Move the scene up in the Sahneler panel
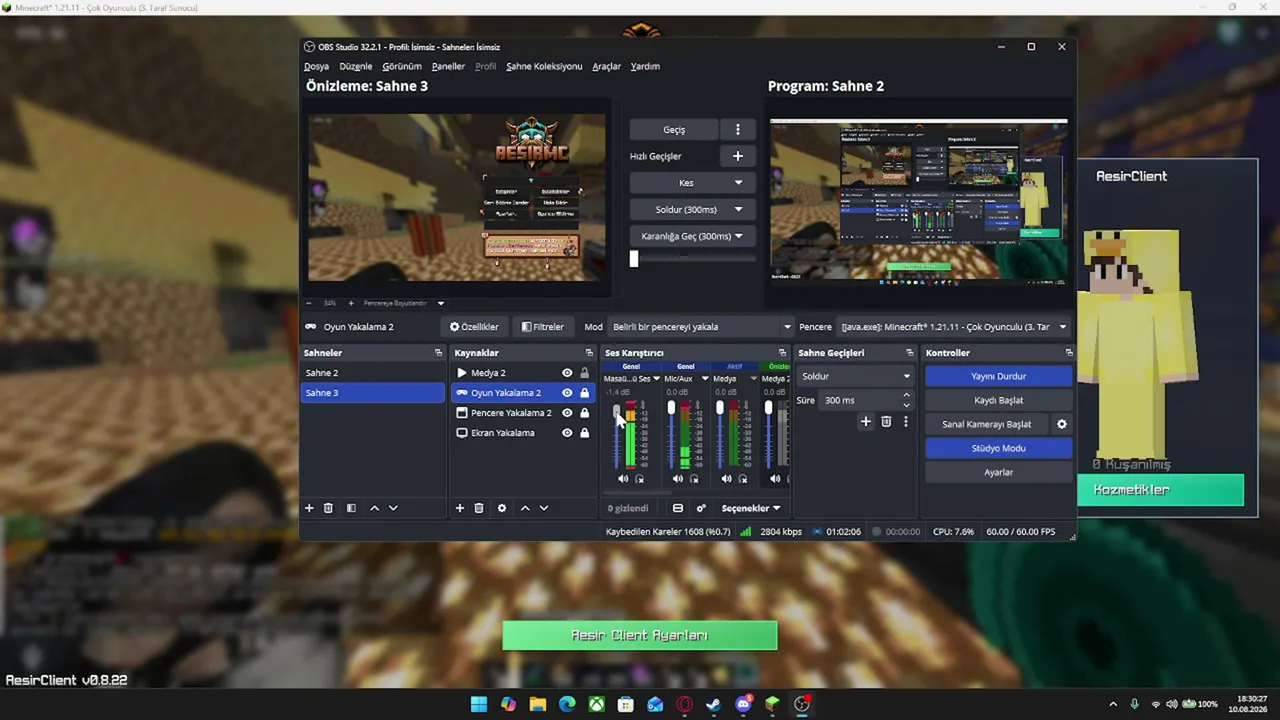The height and width of the screenshot is (720, 1280). [x=375, y=508]
